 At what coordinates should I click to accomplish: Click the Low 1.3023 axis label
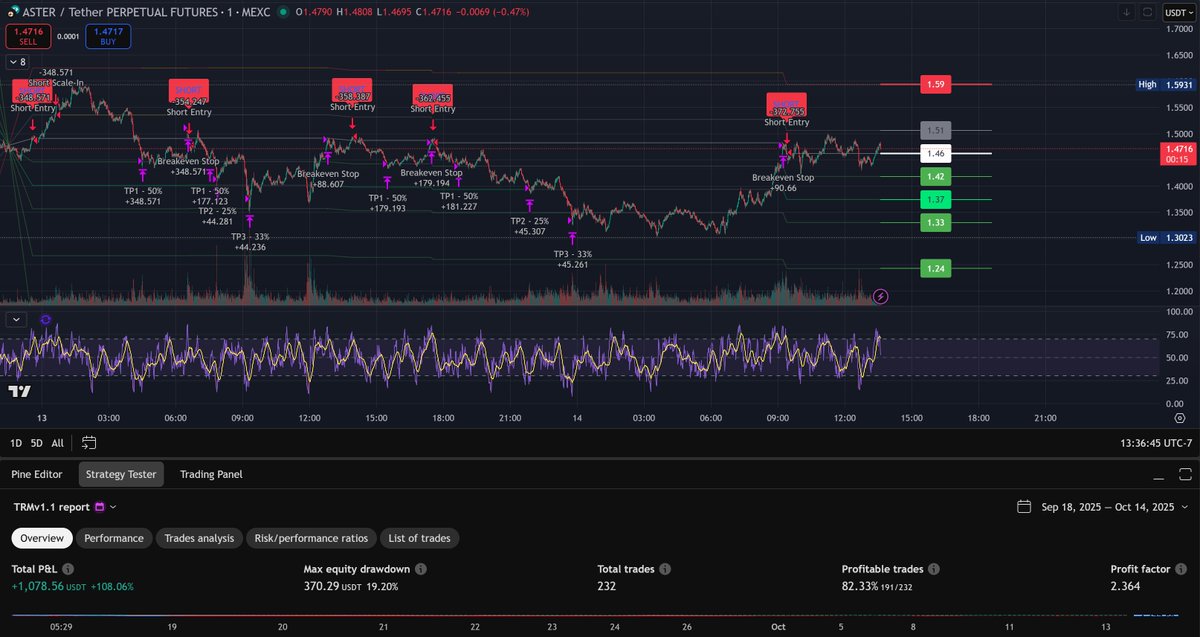coord(1165,238)
